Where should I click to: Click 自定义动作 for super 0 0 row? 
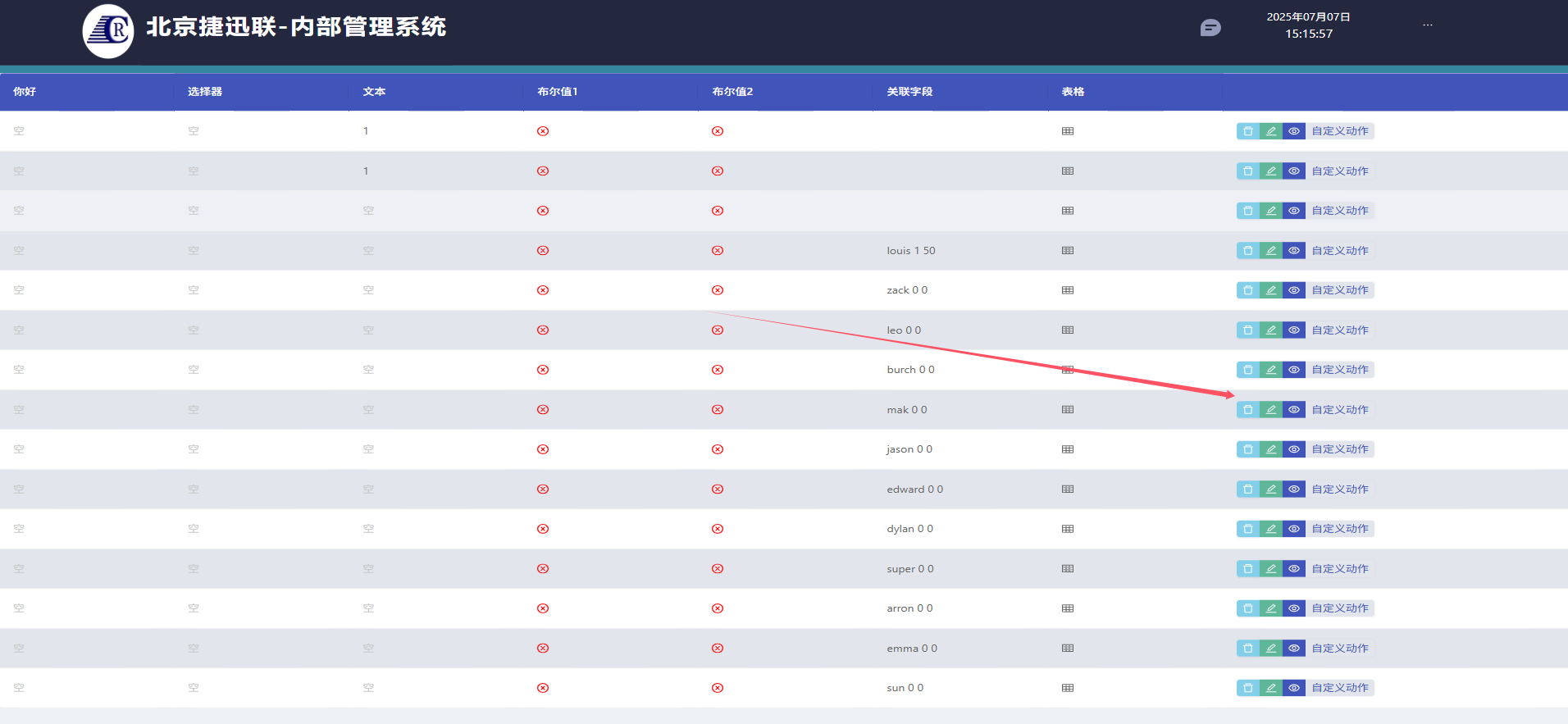coord(1340,569)
